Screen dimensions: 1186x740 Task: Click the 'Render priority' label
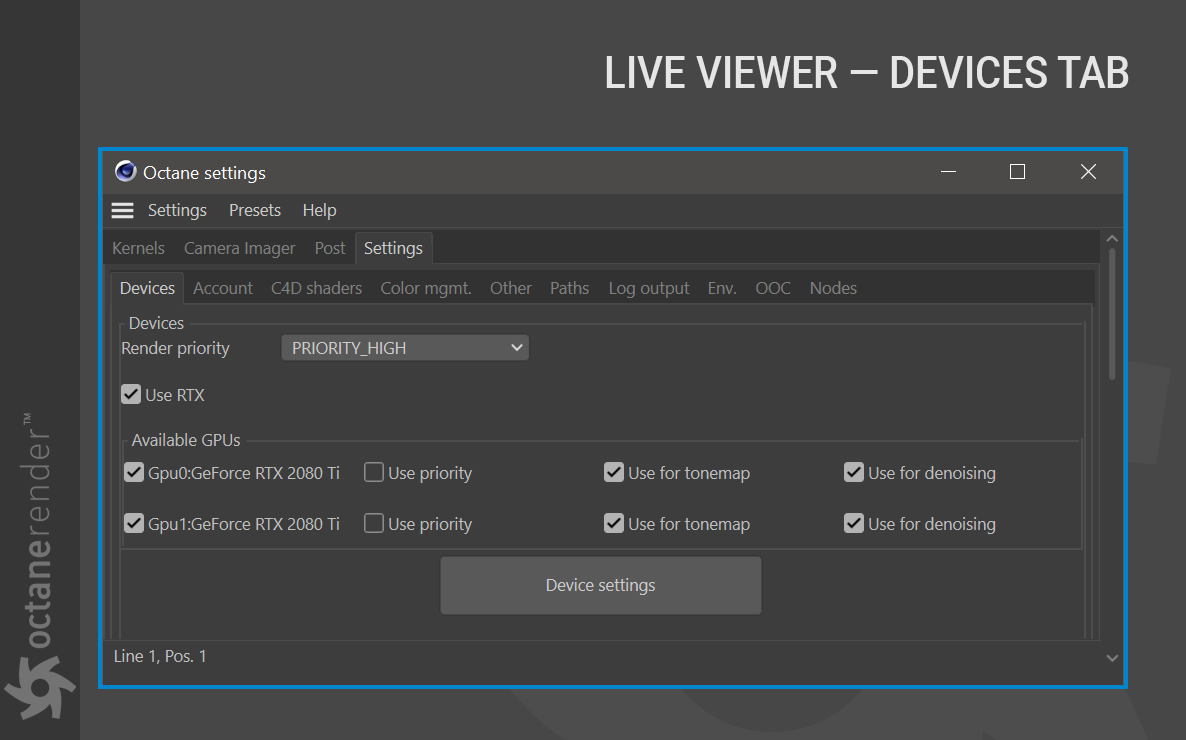click(x=175, y=348)
